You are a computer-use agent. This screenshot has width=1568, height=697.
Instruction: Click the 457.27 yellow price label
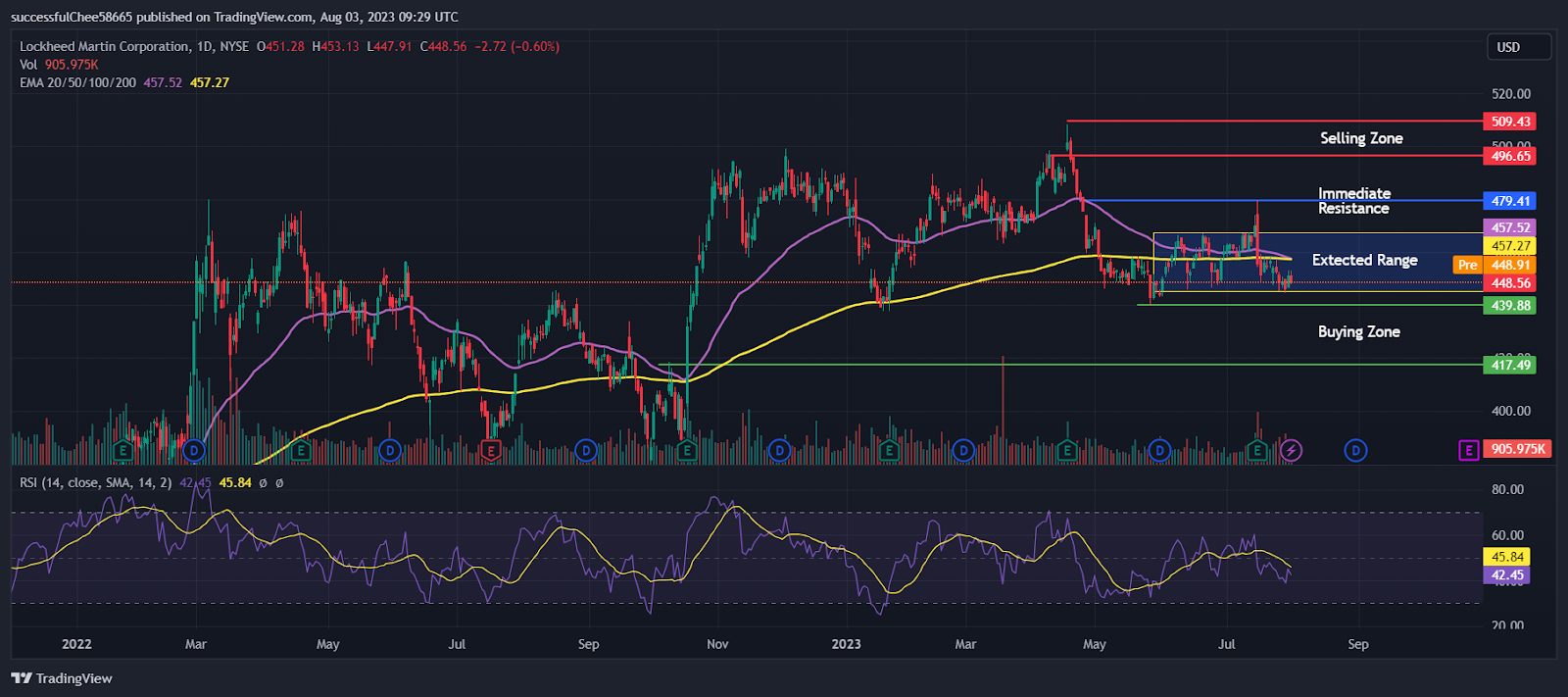1510,246
